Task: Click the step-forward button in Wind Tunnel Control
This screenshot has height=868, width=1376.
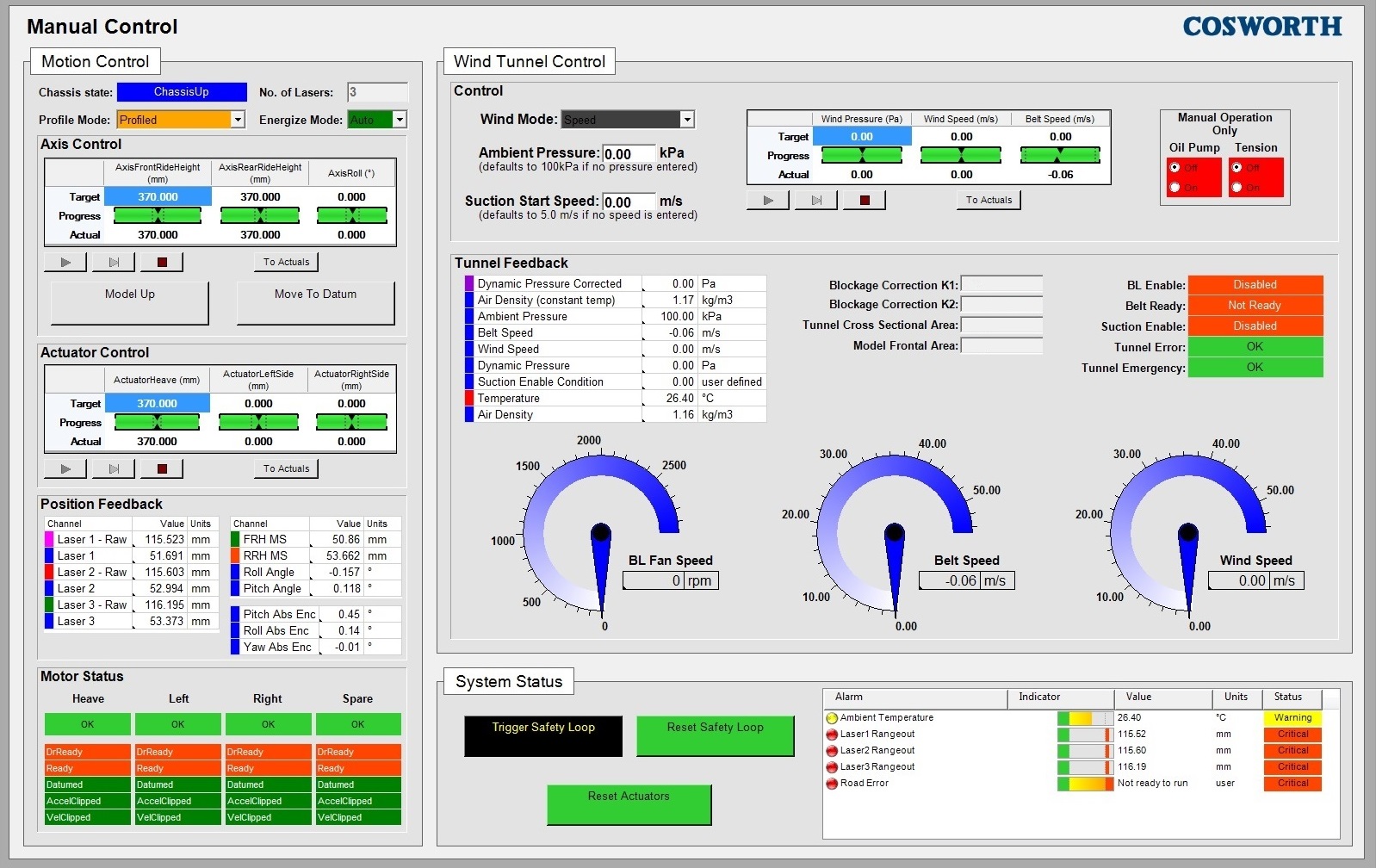Action: point(816,200)
